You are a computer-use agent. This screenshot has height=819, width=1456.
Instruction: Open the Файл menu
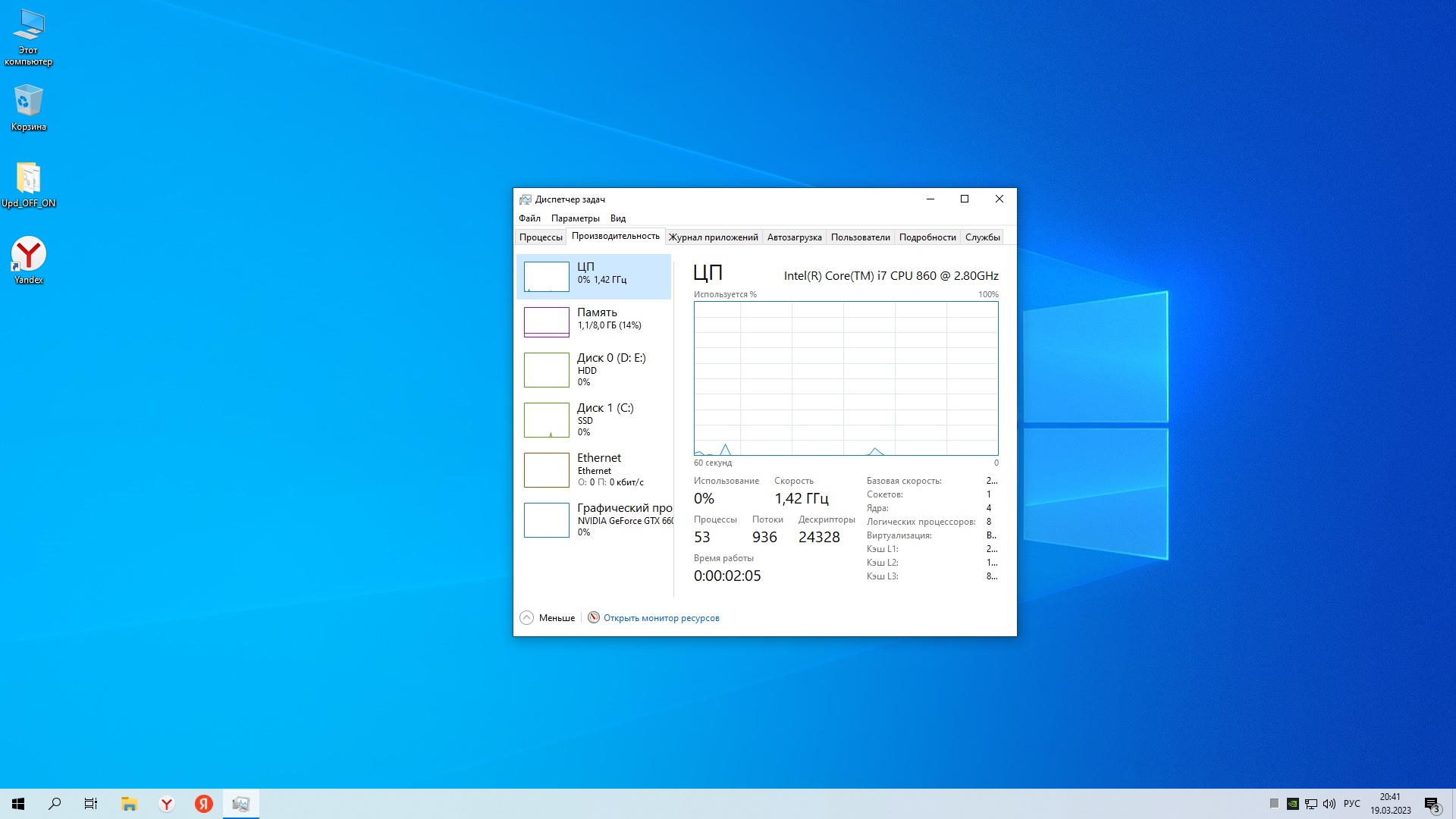pyautogui.click(x=529, y=218)
